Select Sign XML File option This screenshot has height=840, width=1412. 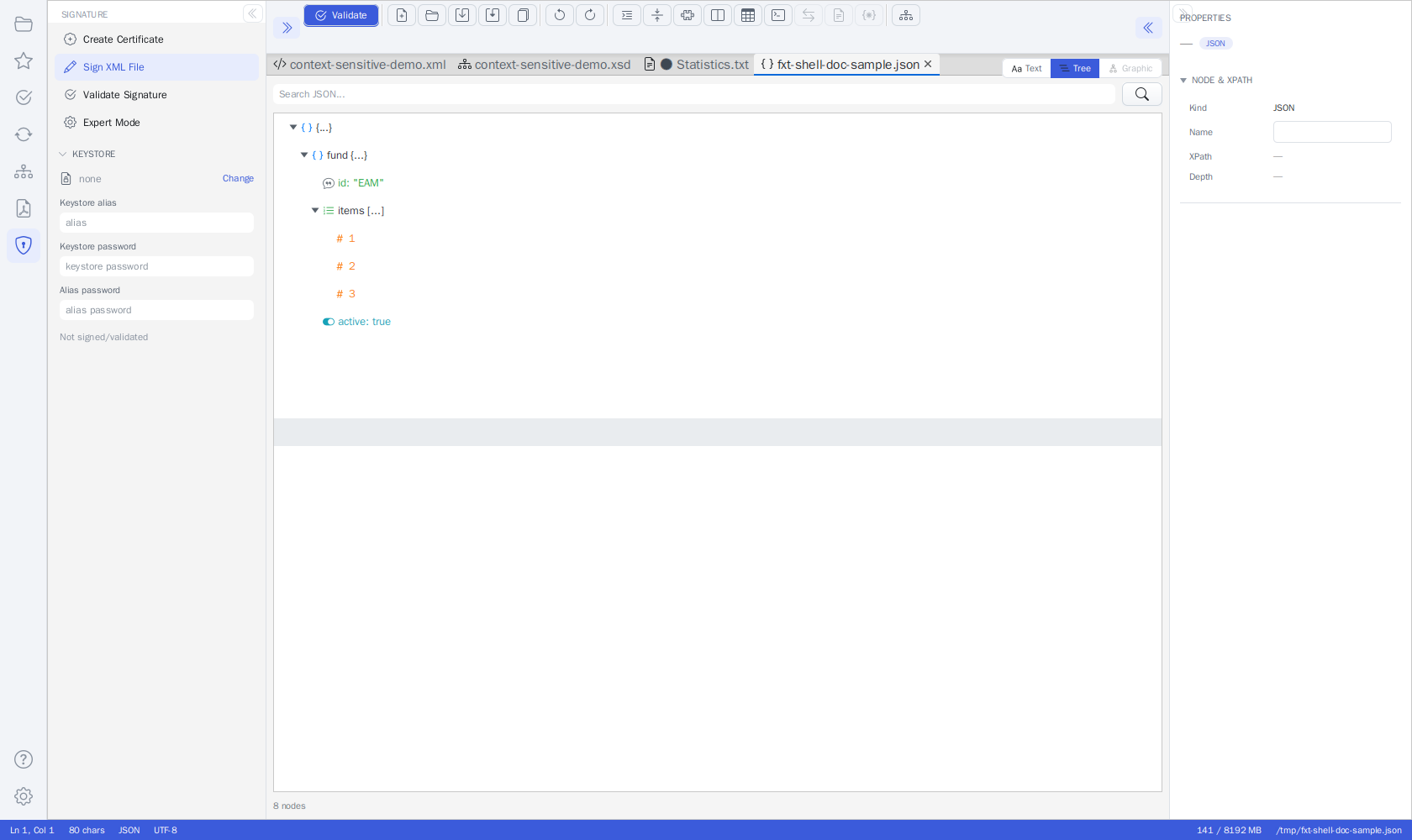157,67
